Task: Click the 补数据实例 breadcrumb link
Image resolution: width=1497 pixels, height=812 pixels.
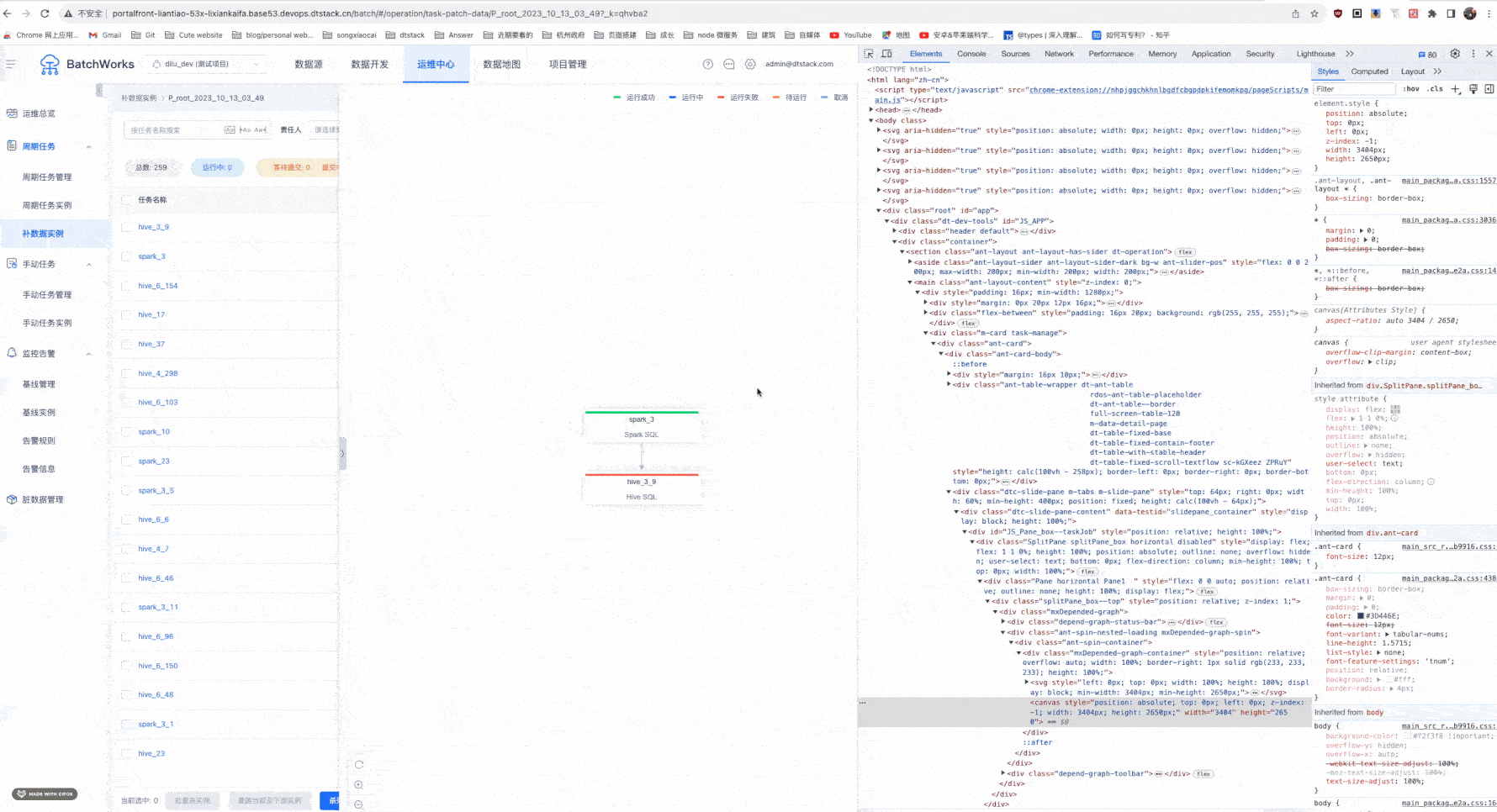Action: click(139, 98)
